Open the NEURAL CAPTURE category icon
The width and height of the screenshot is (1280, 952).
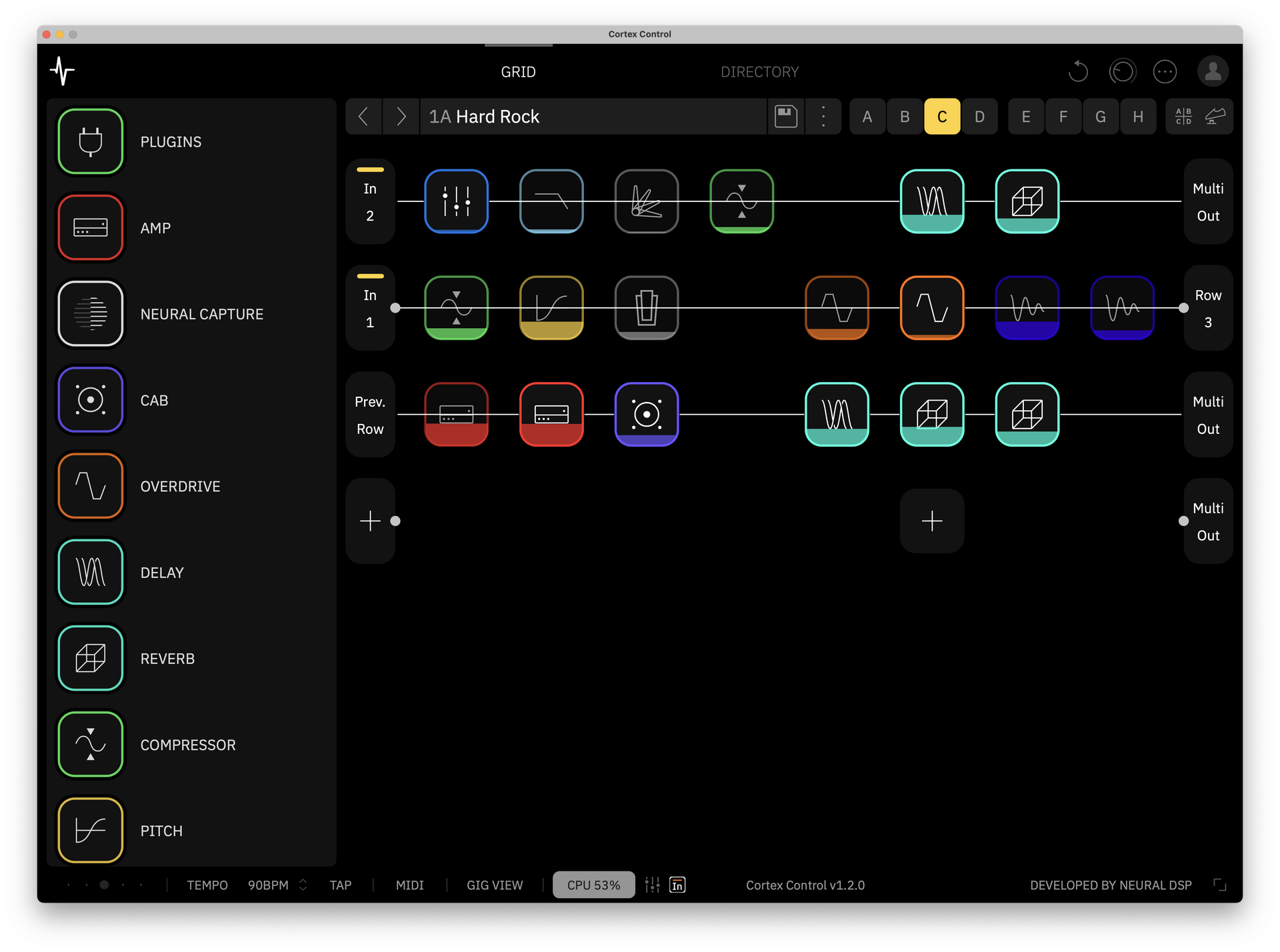tap(91, 313)
